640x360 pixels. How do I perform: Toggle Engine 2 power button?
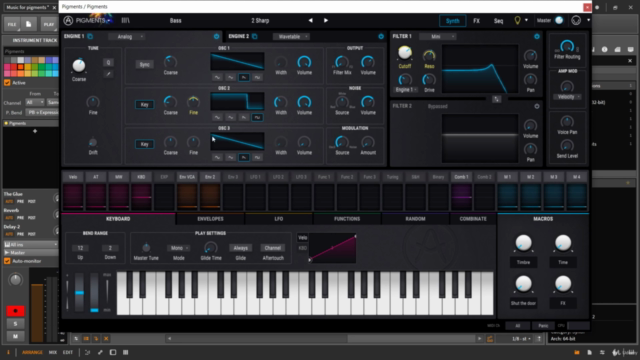point(381,36)
